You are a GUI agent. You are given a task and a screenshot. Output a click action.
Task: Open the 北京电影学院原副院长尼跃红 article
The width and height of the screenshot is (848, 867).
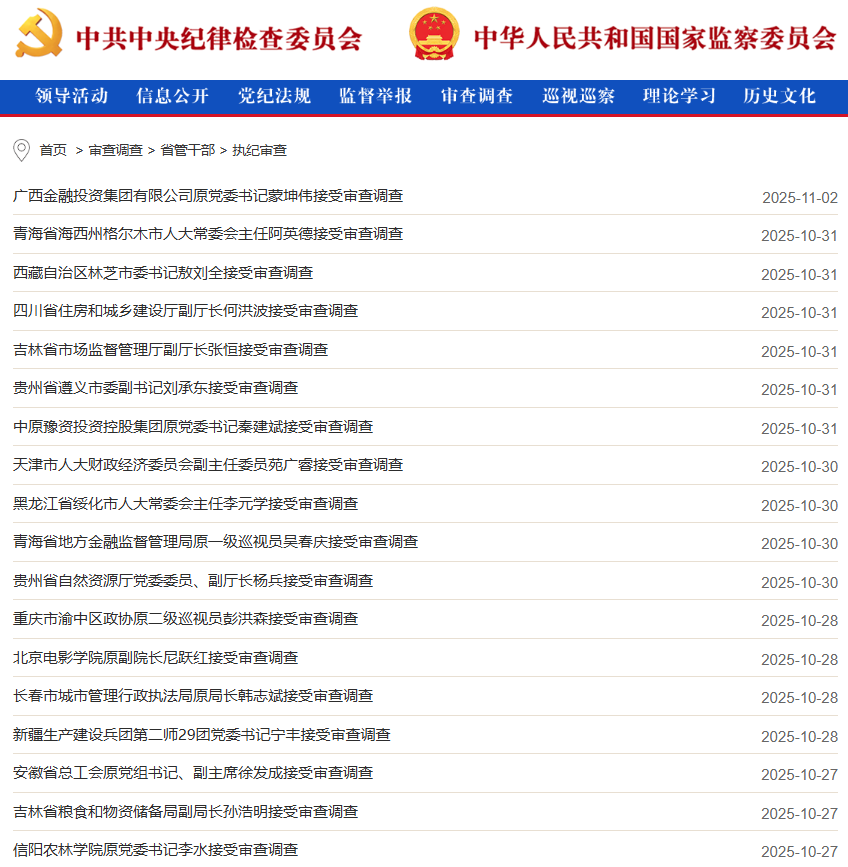click(155, 658)
